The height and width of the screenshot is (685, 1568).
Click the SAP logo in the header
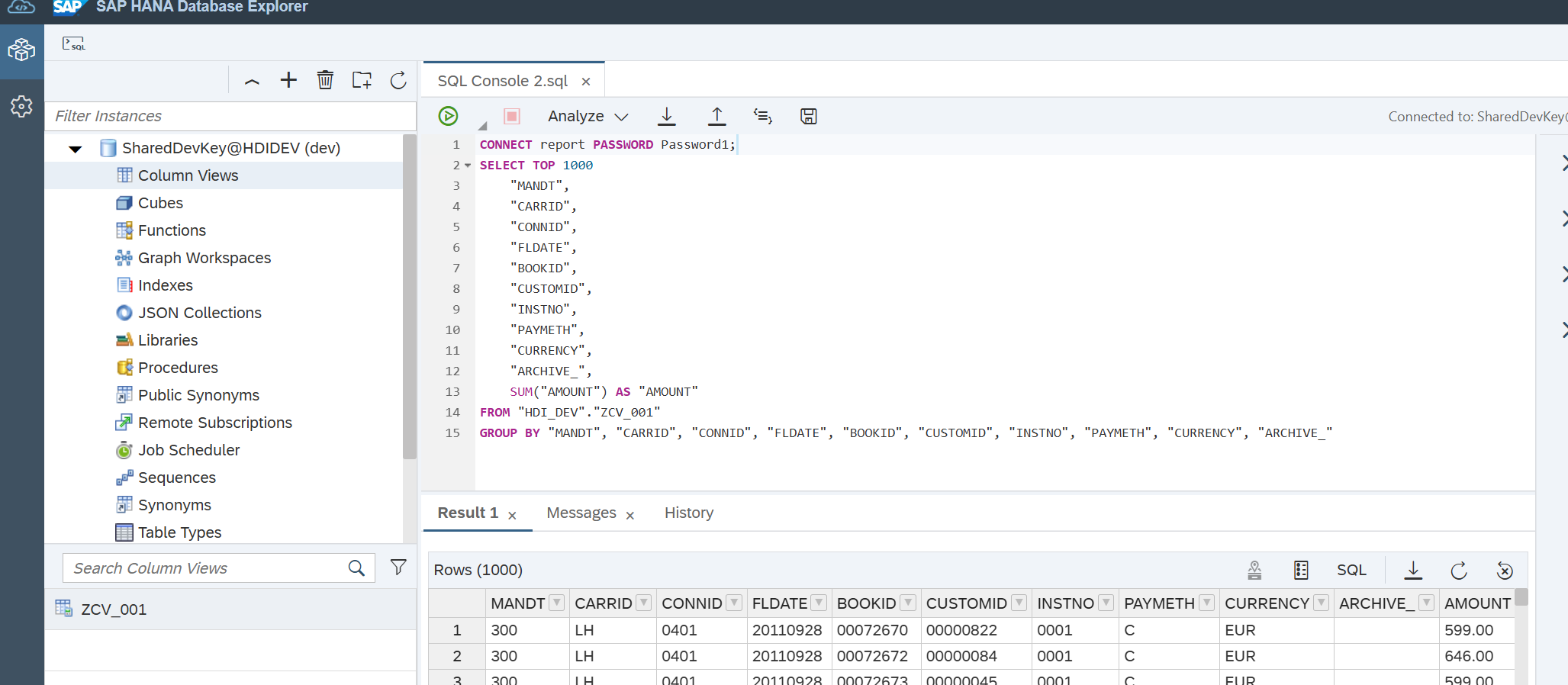point(69,7)
